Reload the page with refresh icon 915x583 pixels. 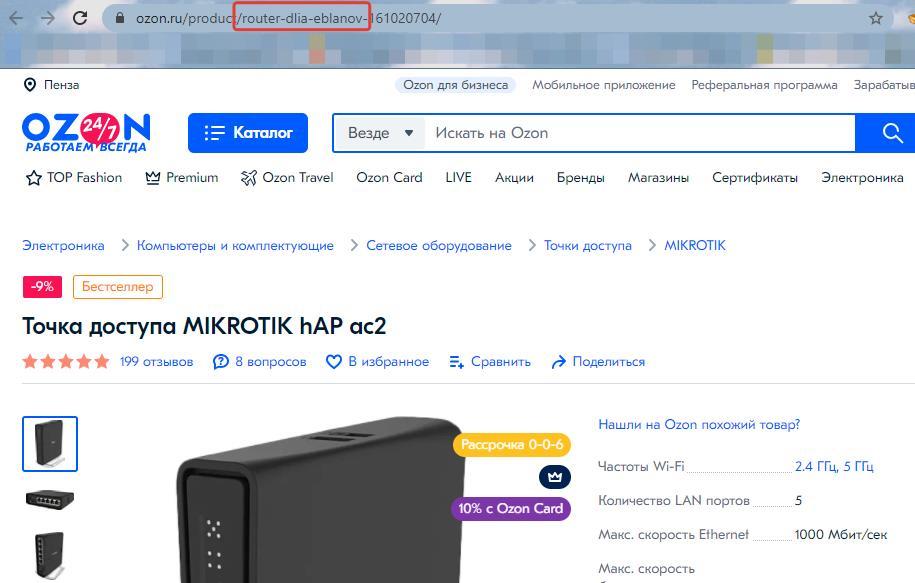click(x=80, y=18)
